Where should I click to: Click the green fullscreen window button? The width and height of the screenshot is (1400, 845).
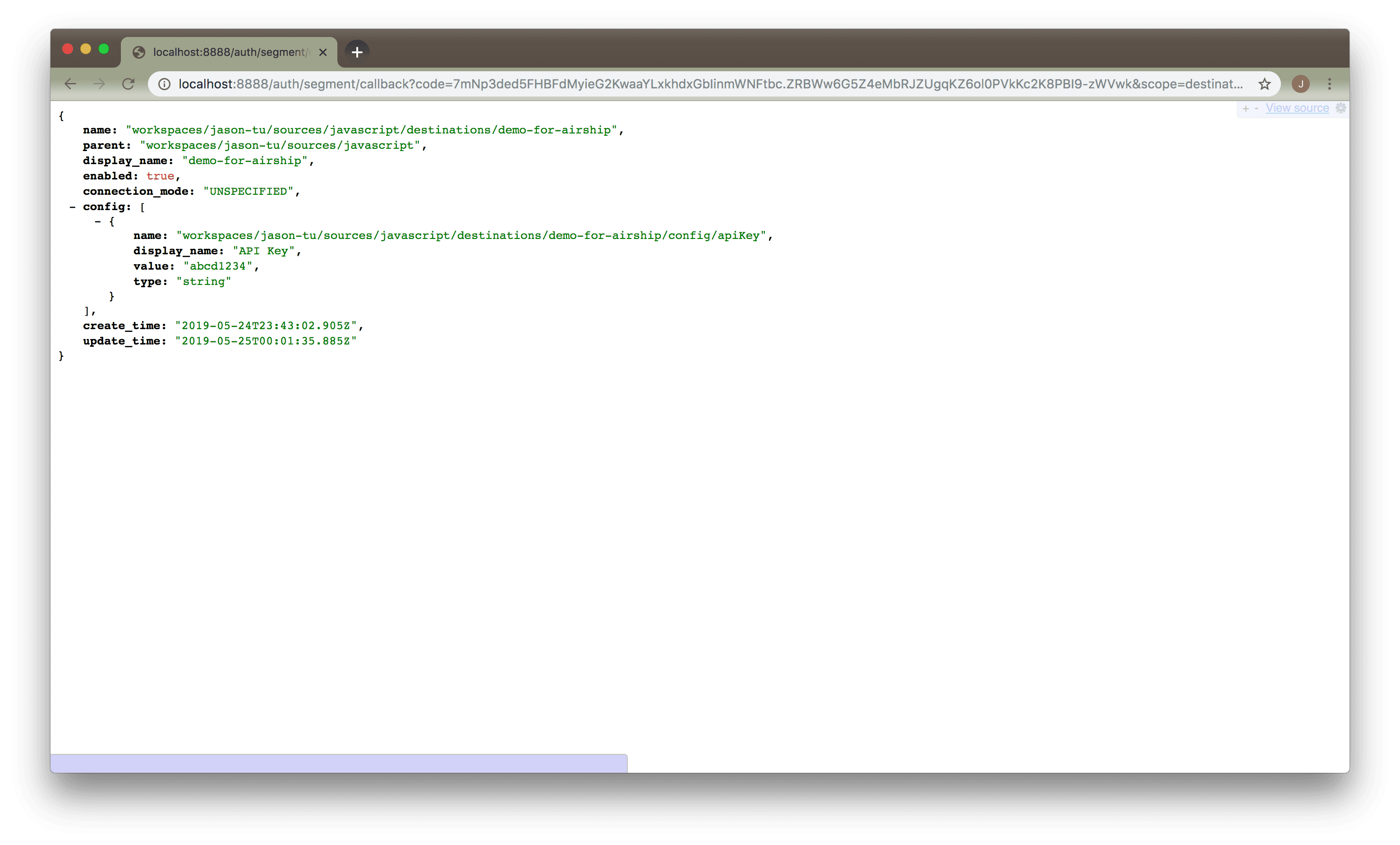click(x=103, y=49)
